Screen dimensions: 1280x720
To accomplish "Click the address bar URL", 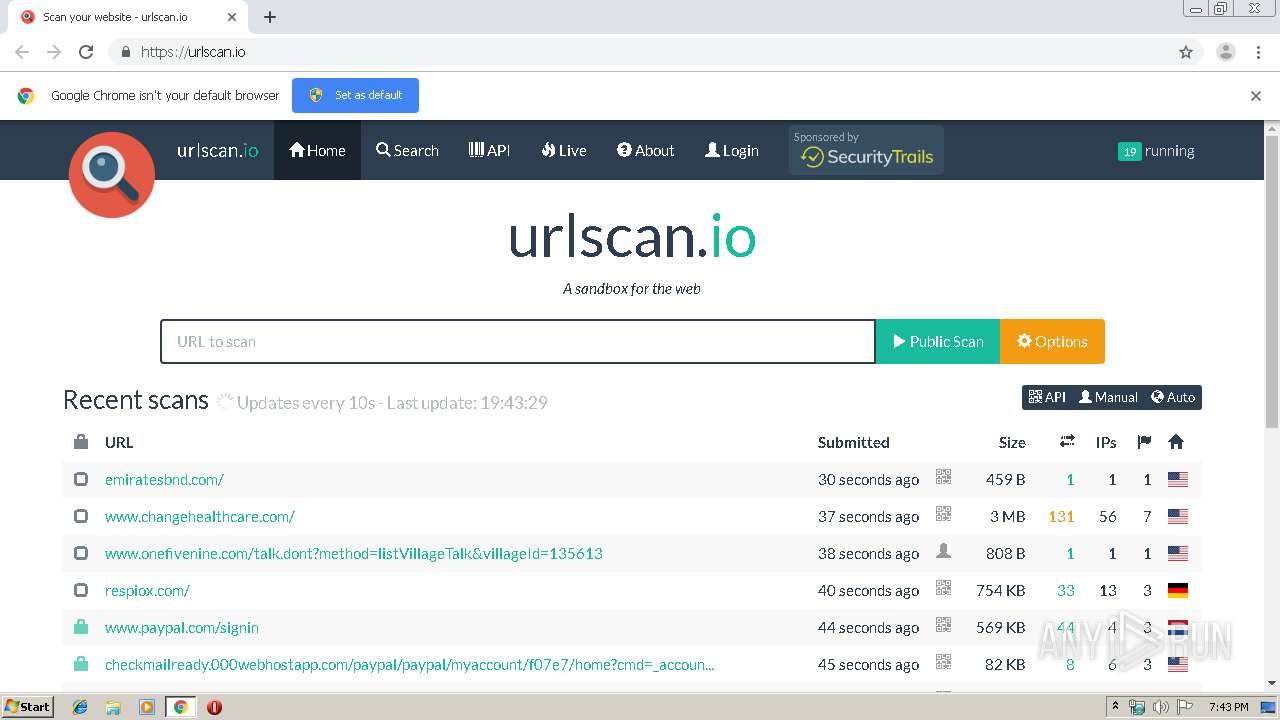I will (x=193, y=52).
